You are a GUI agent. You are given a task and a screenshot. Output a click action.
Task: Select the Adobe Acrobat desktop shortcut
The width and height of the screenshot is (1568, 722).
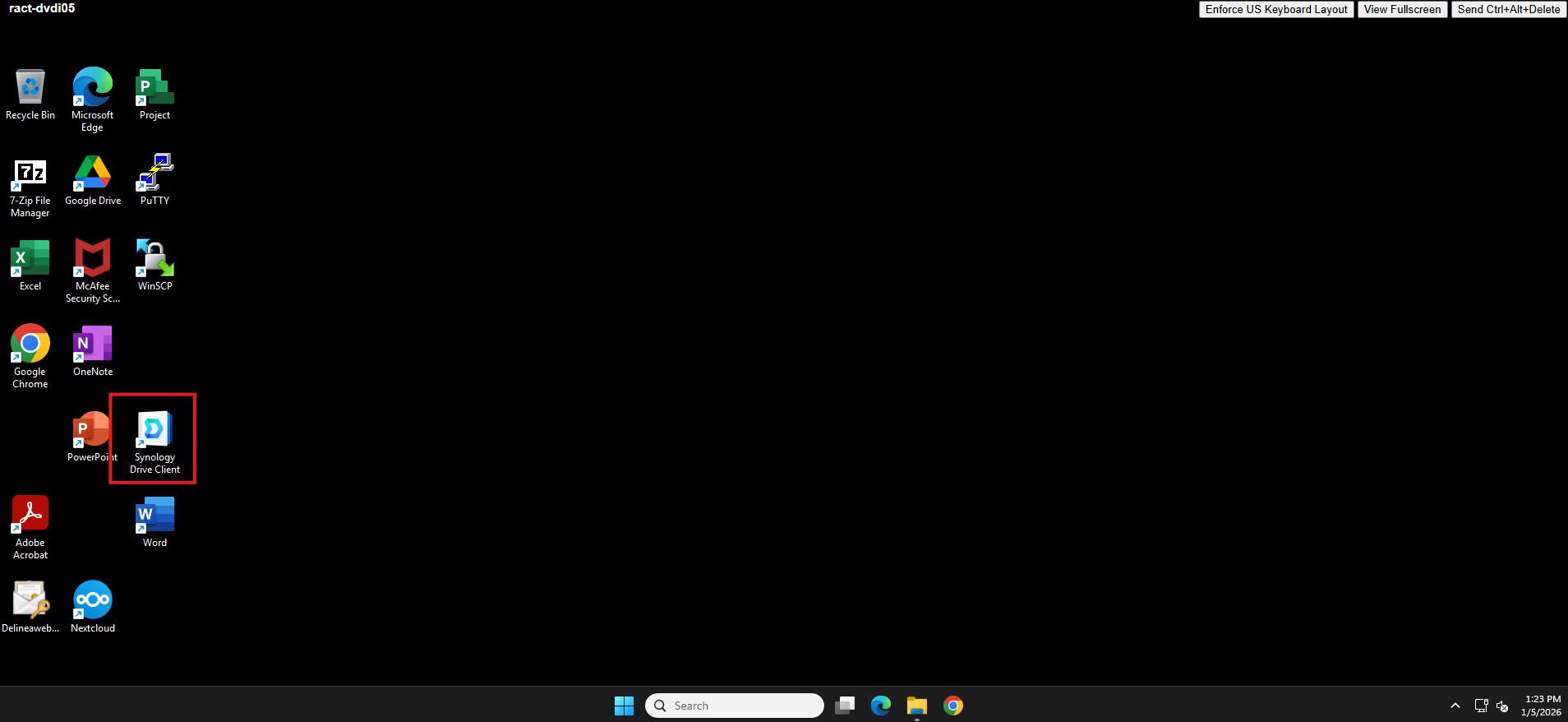(30, 527)
